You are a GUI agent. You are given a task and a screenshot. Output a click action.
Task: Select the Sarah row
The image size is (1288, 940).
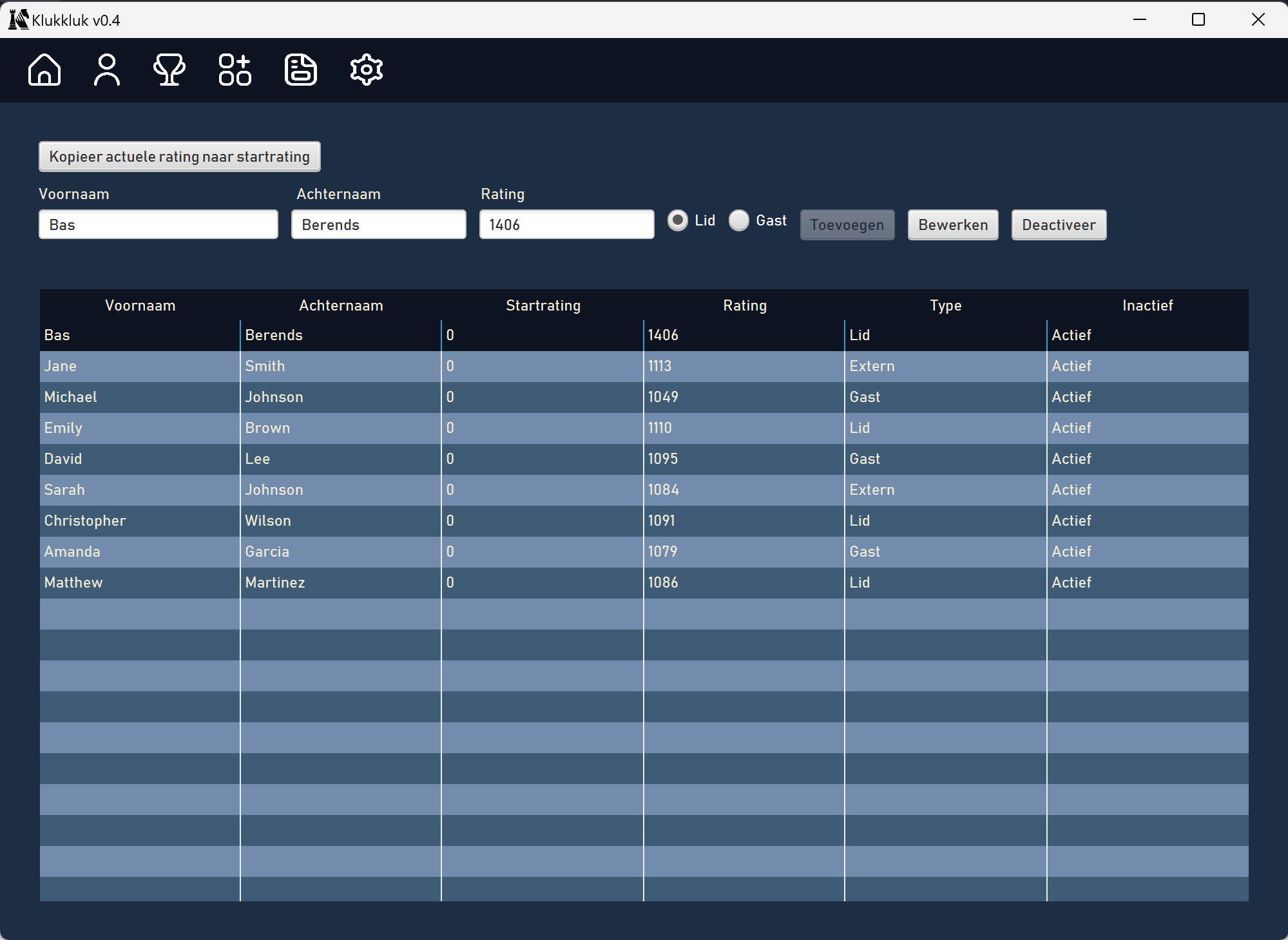[644, 490]
